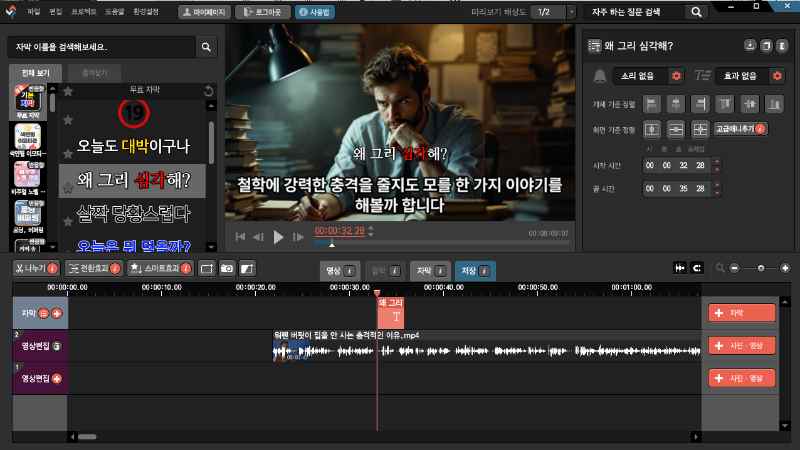The image size is (800, 450).
Task: Click the refresh icon beside 무료 자막
Action: (x=208, y=91)
